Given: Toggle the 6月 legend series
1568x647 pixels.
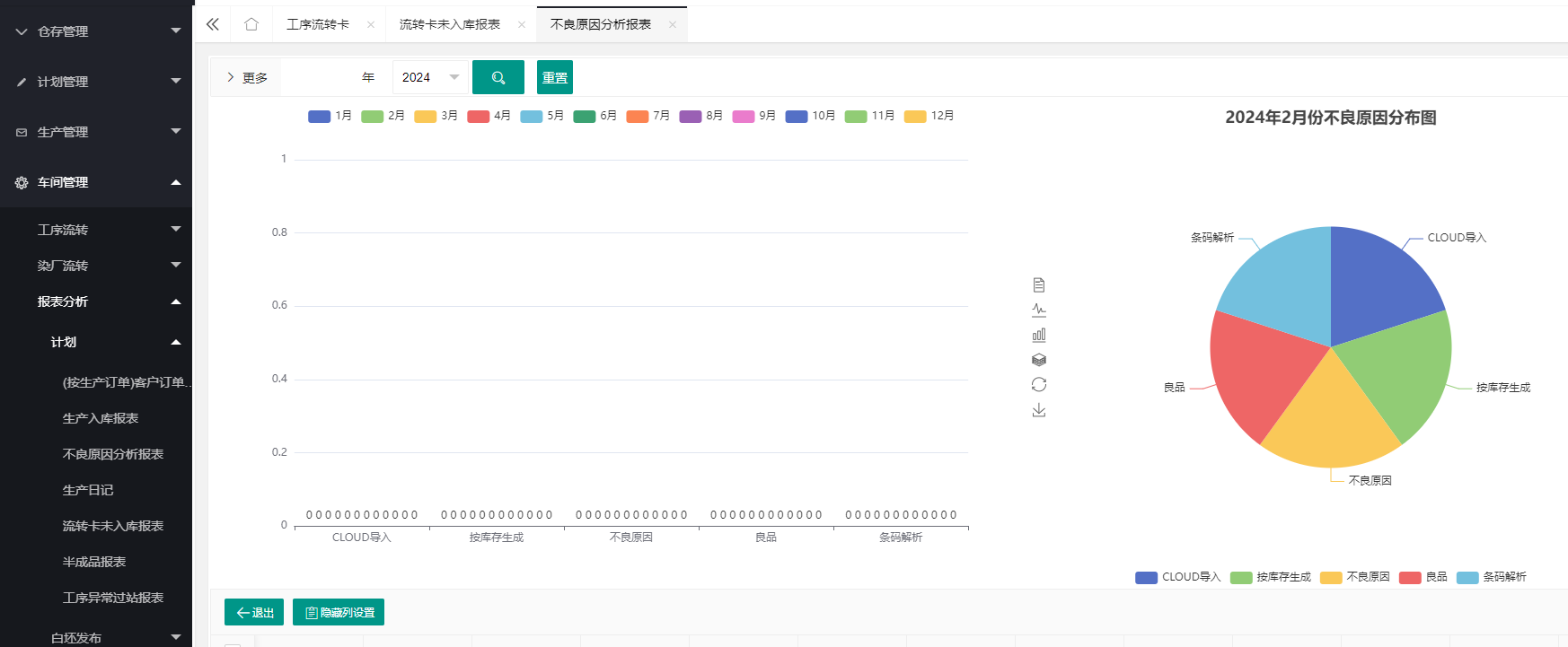Looking at the screenshot, I should point(595,116).
